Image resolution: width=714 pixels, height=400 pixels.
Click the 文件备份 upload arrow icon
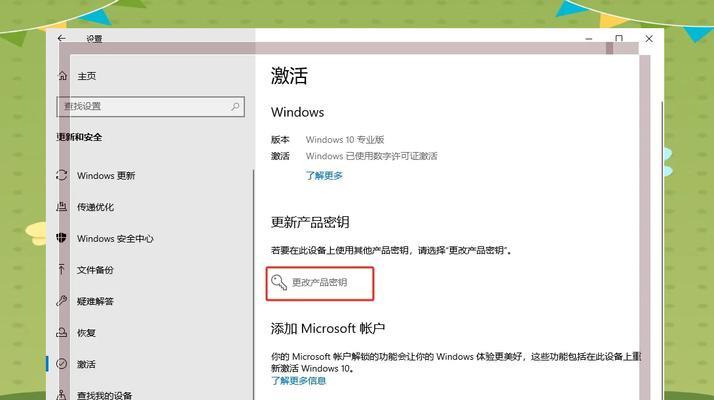coord(61,269)
